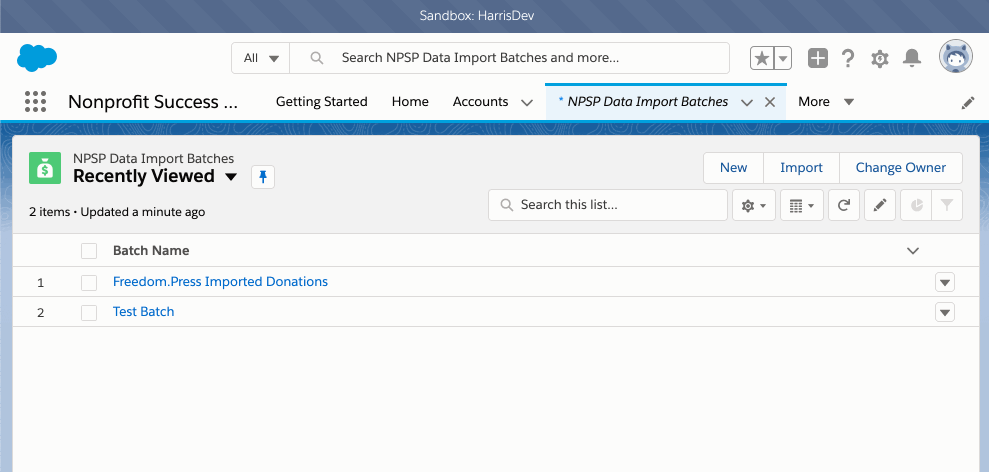
Task: Click the Nonprofit Success app name
Action: pos(153,102)
